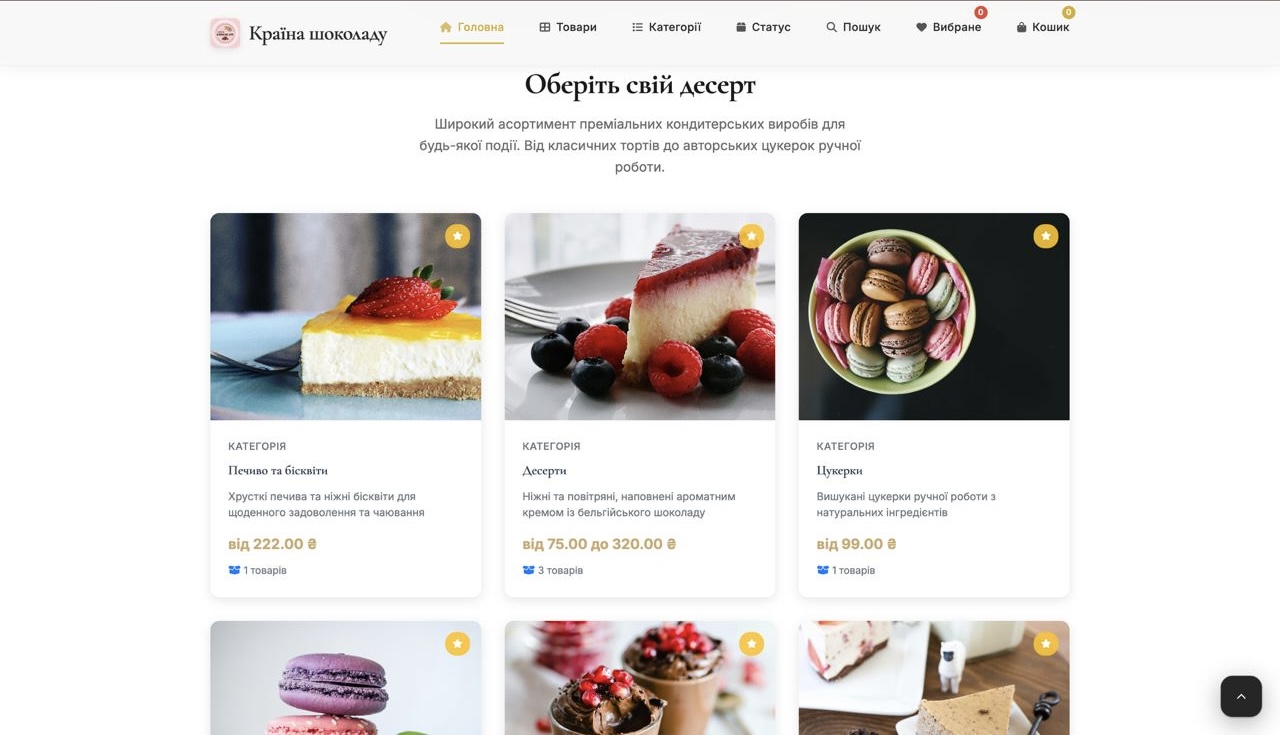The image size is (1280, 735).
Task: Click star badge on Цукерки card
Action: 1045,236
